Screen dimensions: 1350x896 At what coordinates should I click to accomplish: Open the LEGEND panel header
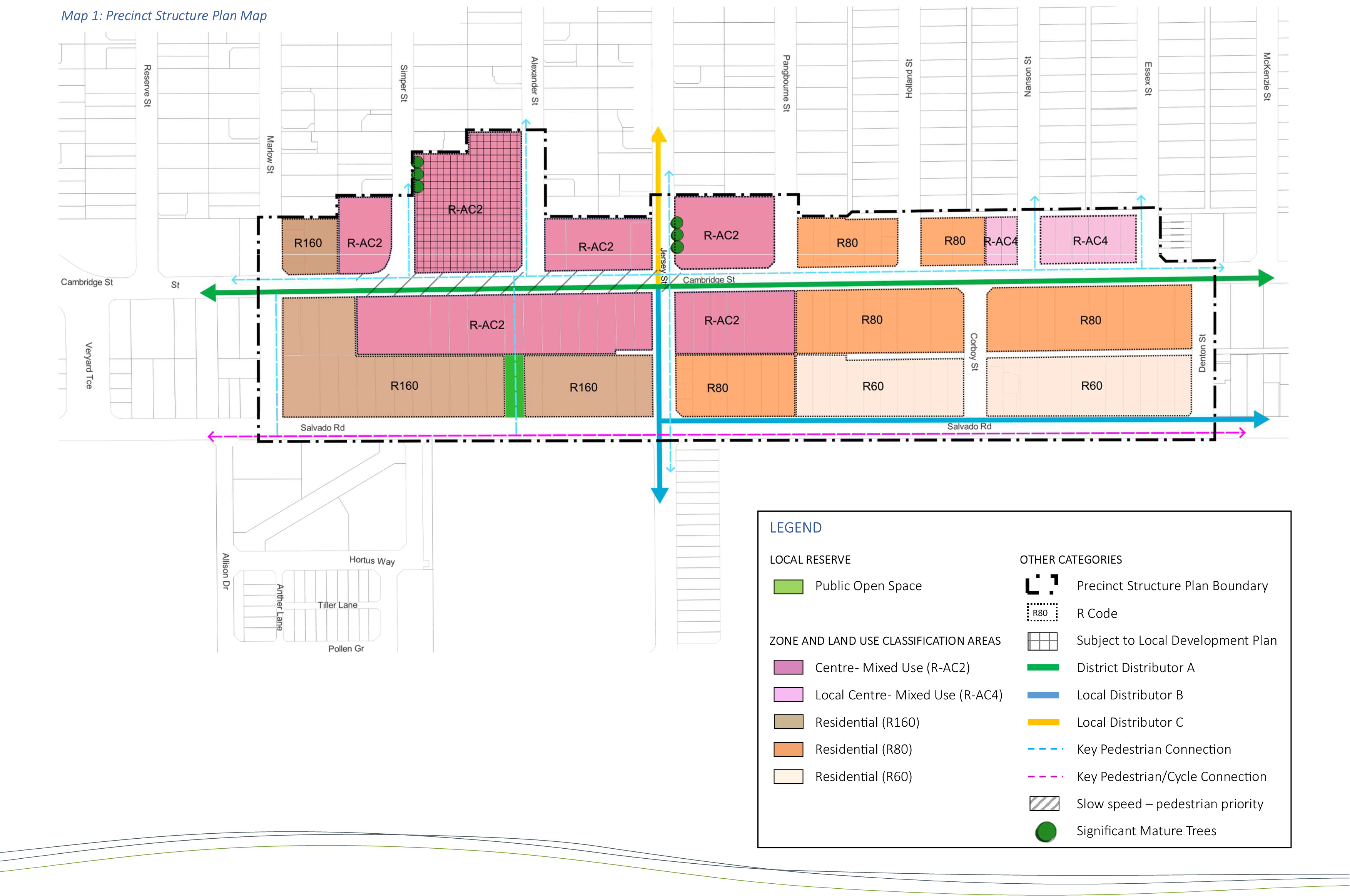[x=795, y=527]
